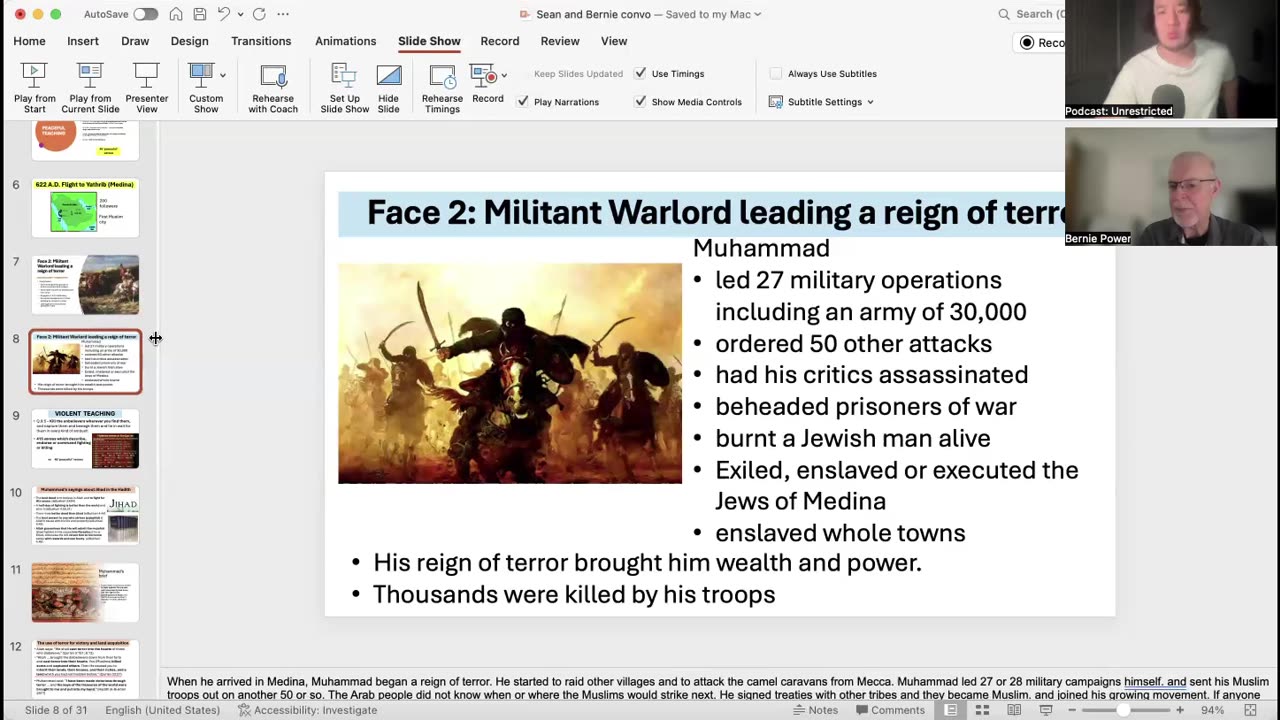
Task: Select slide 11 thumbnail
Action: coord(85,592)
